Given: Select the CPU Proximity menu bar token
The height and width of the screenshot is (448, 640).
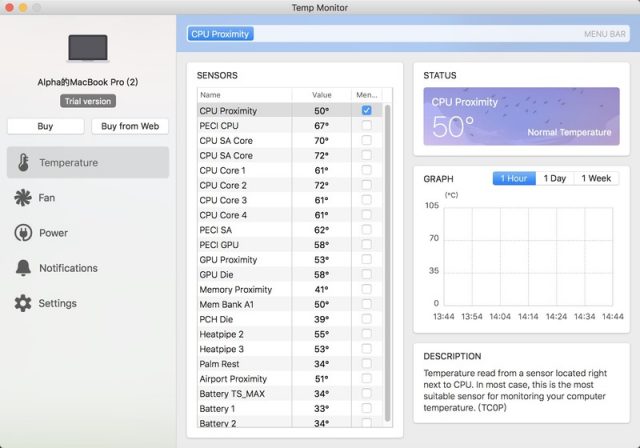Looking at the screenshot, I should [x=220, y=34].
